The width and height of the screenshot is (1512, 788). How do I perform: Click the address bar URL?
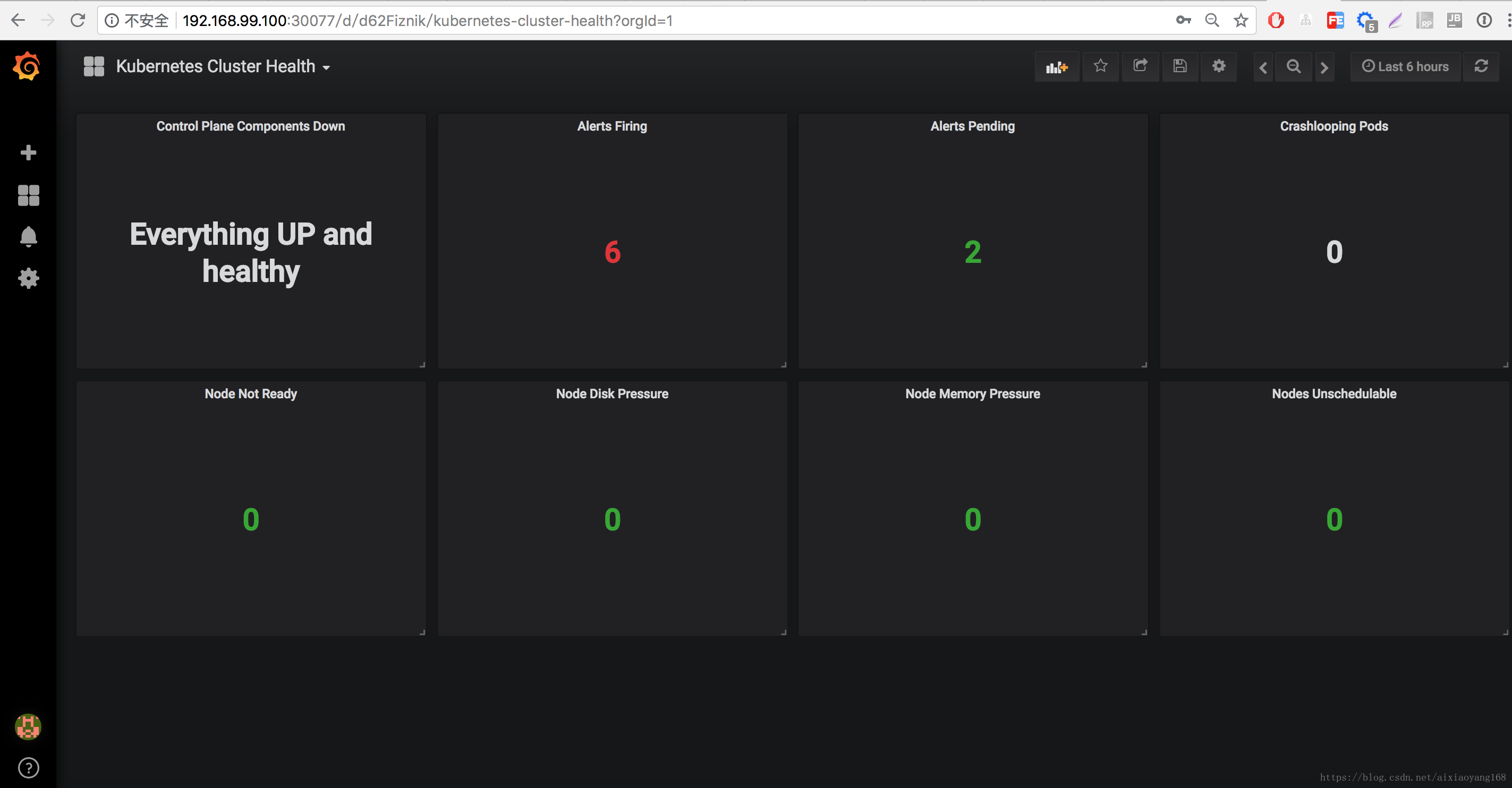pos(427,21)
